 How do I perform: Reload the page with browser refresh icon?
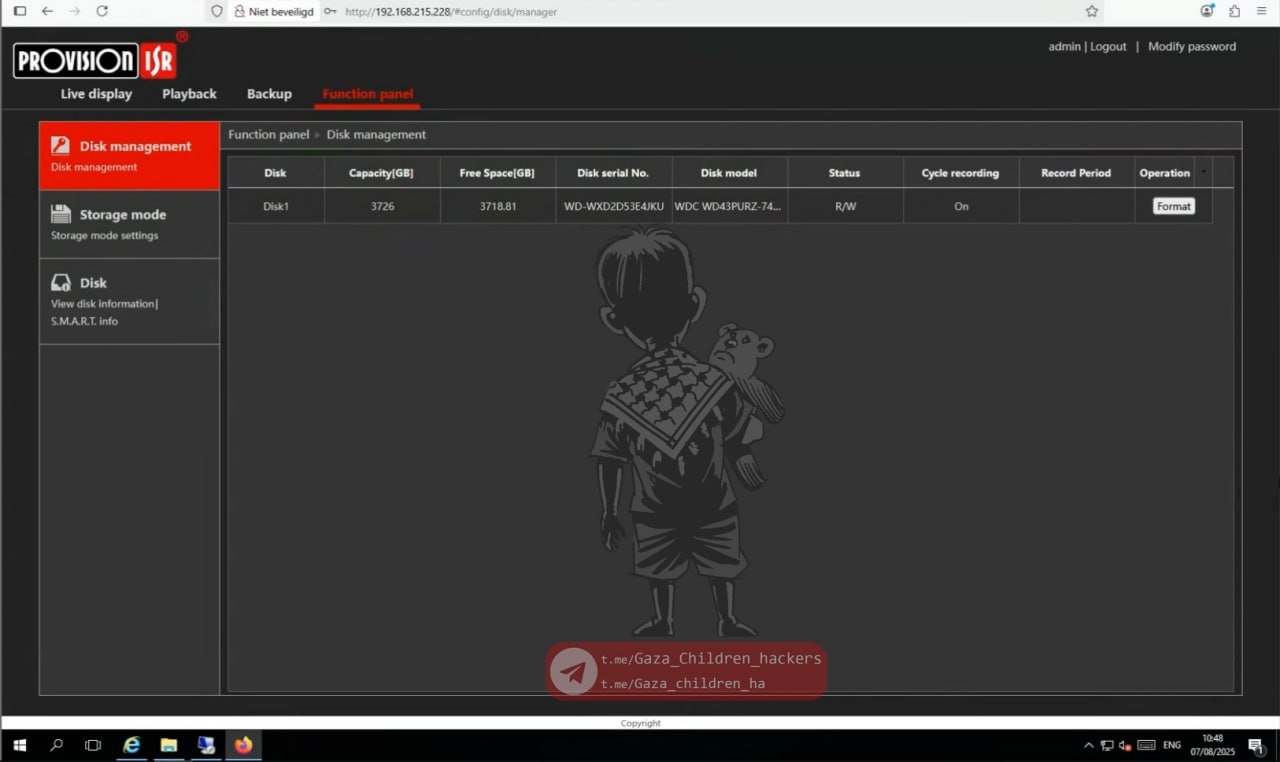pyautogui.click(x=102, y=11)
